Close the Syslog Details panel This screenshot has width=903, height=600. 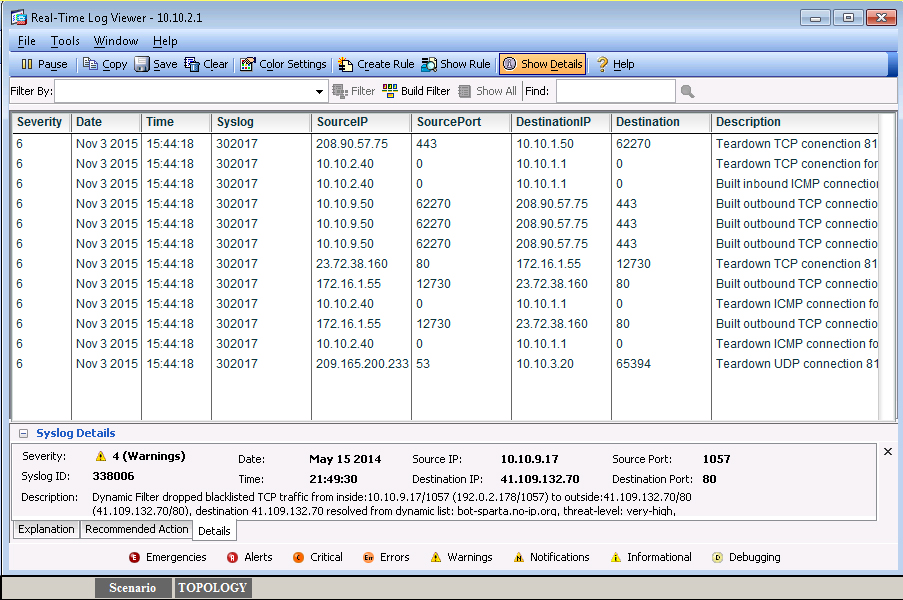pos(888,452)
